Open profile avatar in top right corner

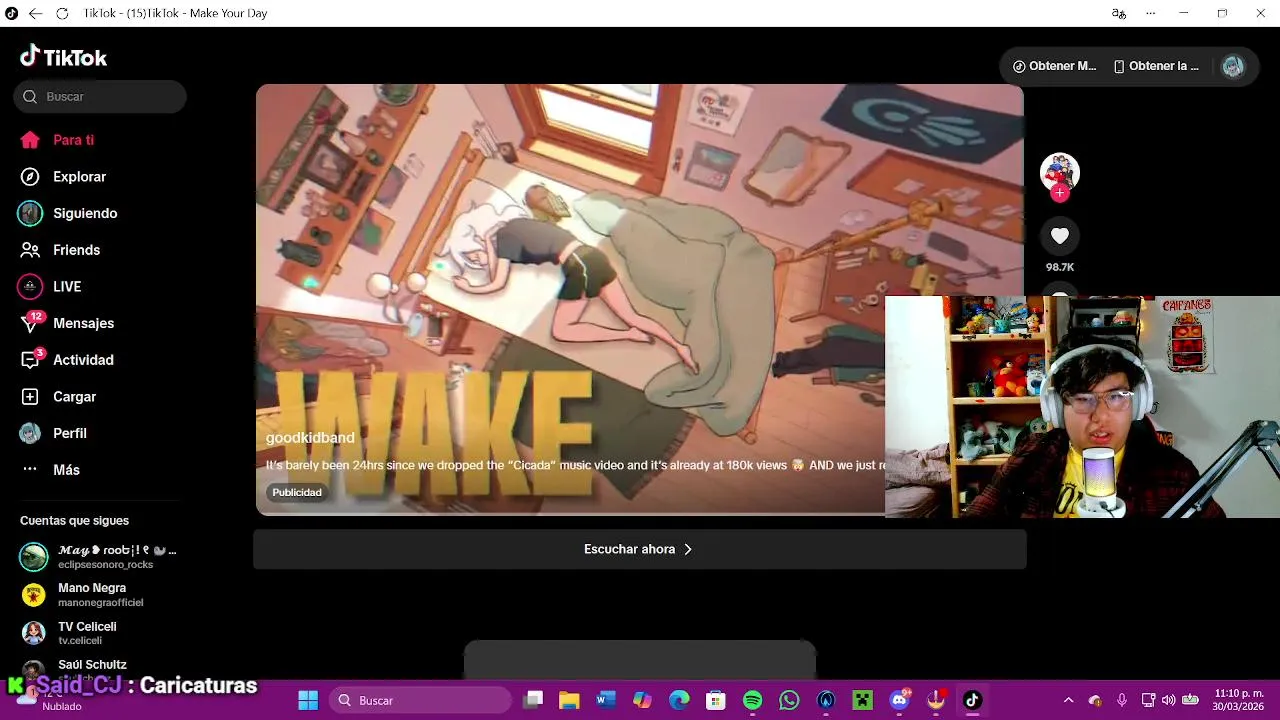(x=1233, y=66)
